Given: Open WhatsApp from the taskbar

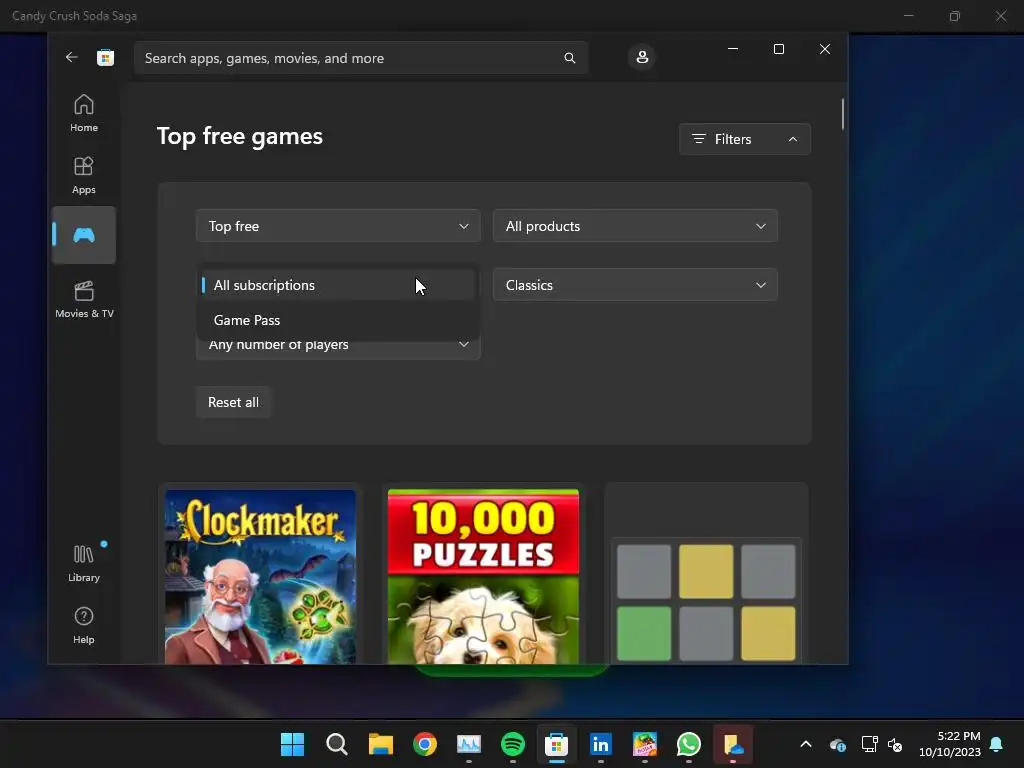Looking at the screenshot, I should point(688,744).
